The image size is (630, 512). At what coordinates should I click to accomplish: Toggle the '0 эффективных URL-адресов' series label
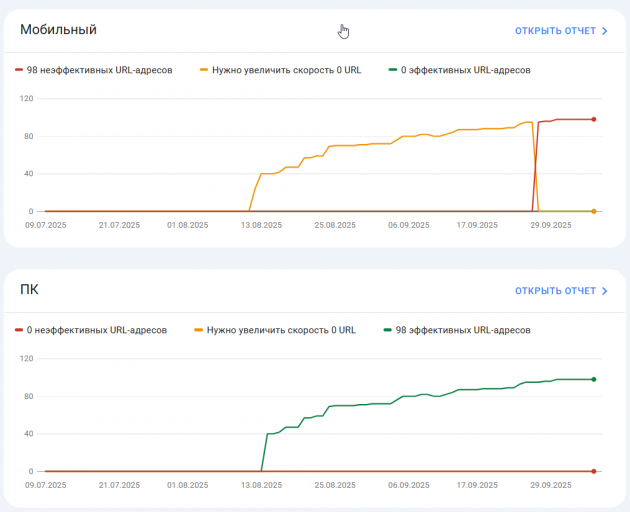pyautogui.click(x=465, y=70)
